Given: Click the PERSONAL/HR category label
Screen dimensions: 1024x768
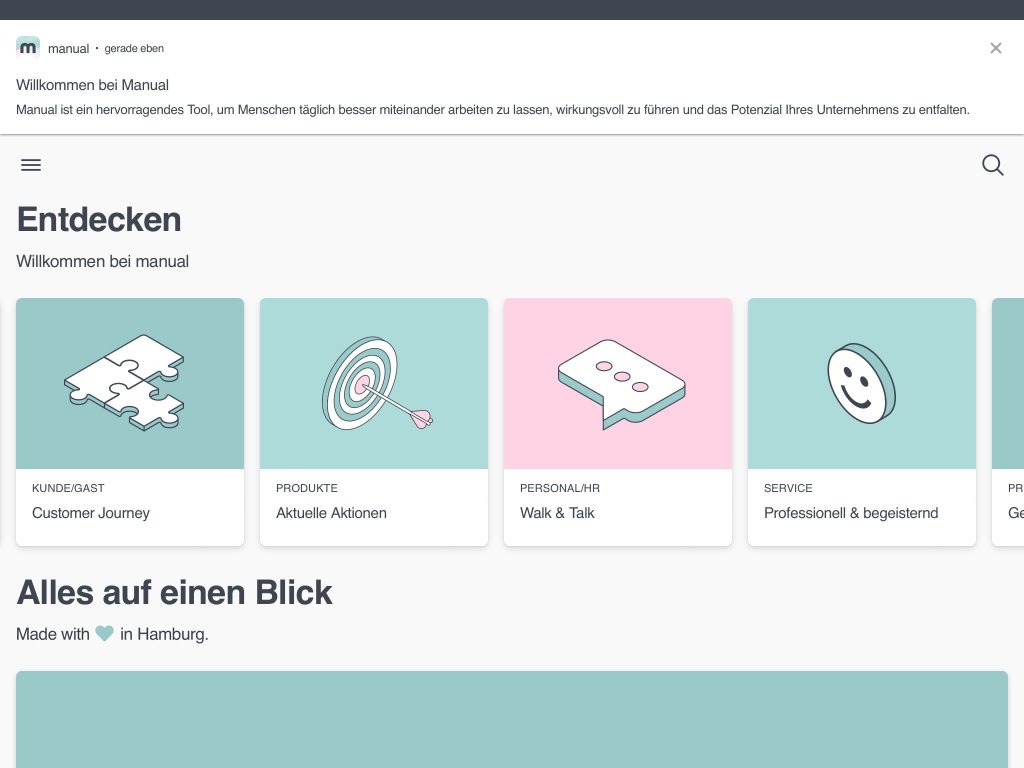Looking at the screenshot, I should click(560, 488).
